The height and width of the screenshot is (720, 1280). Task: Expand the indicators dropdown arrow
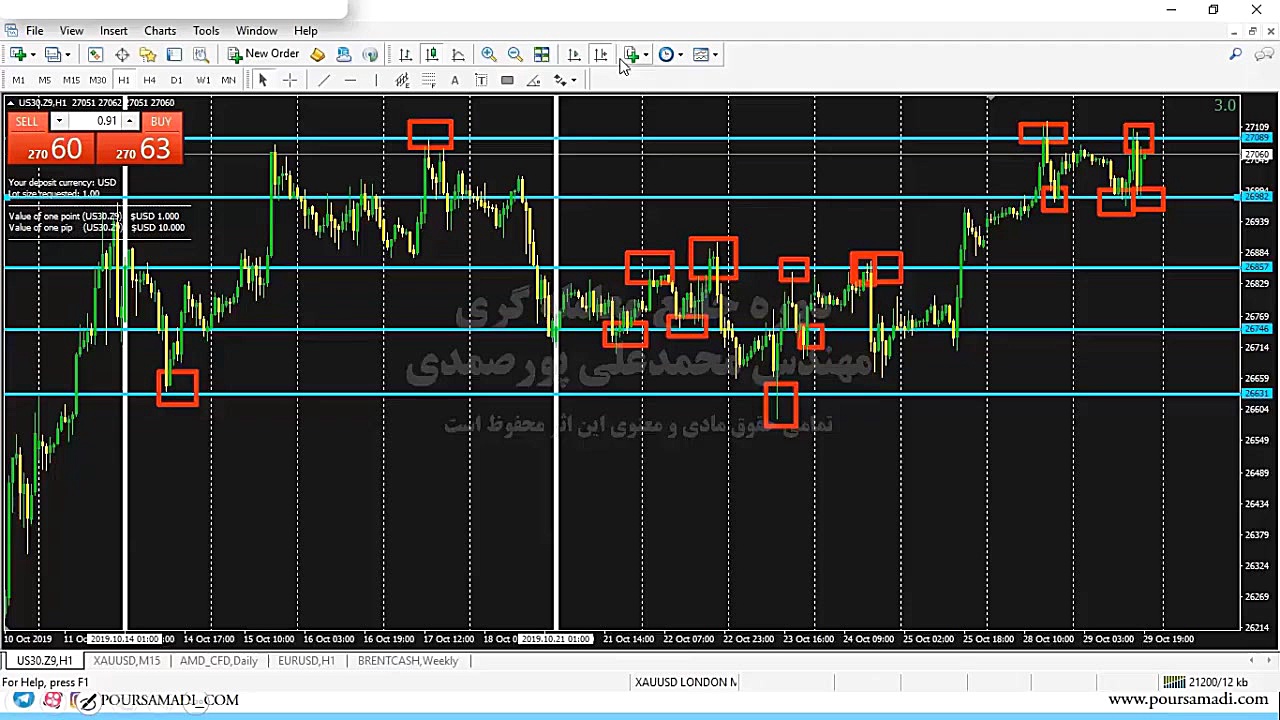(x=646, y=55)
